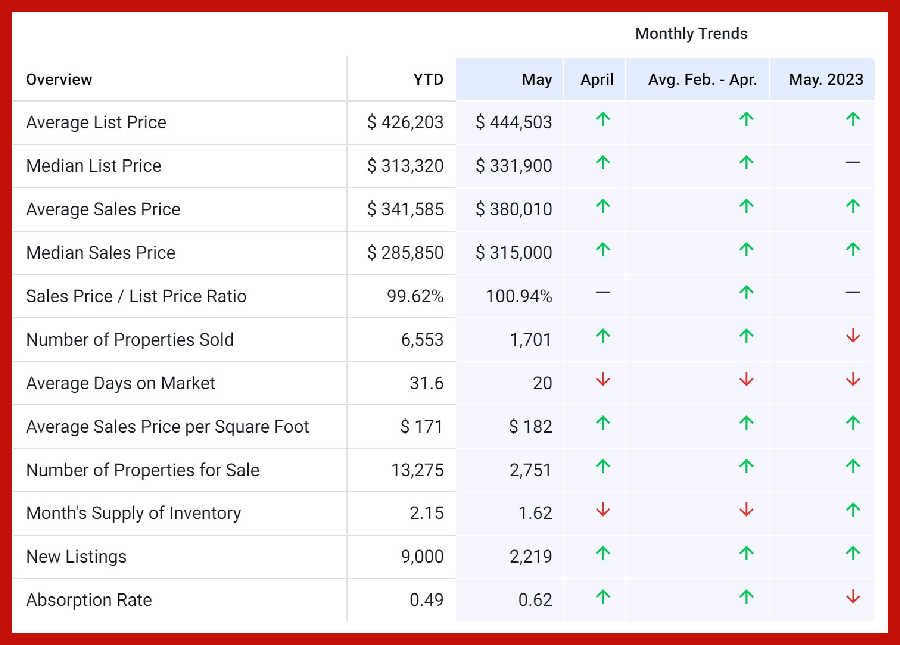Select the May column header

(537, 80)
